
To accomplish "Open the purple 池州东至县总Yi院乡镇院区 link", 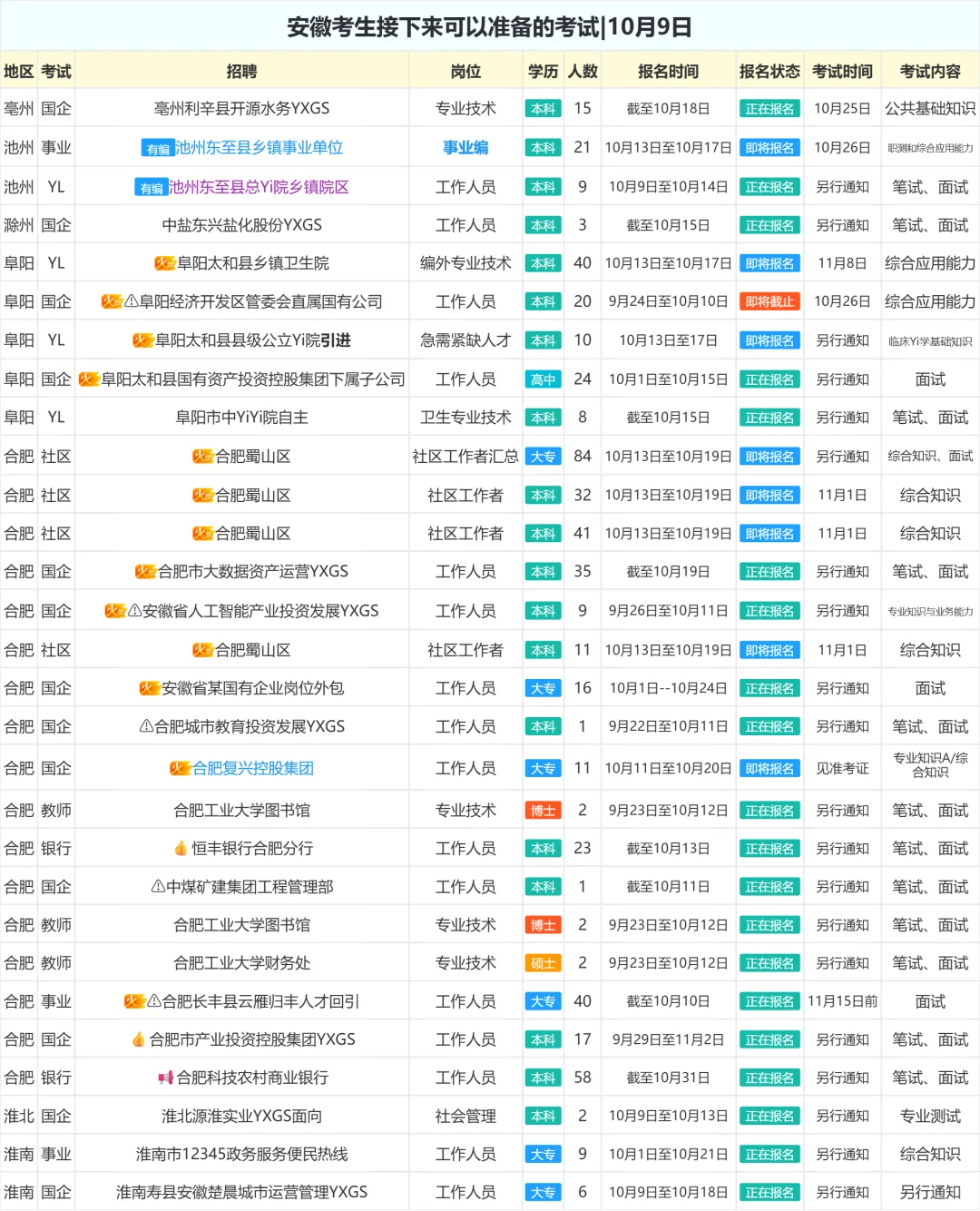I will tap(261, 187).
